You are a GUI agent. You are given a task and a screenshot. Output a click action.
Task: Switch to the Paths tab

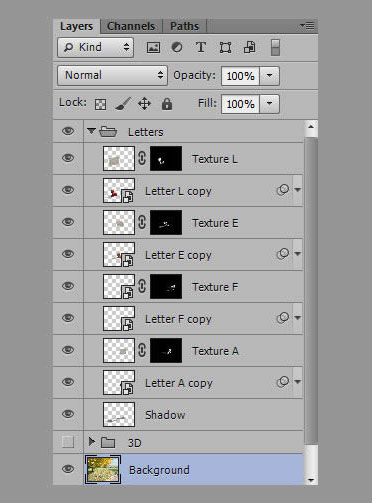pos(184,26)
